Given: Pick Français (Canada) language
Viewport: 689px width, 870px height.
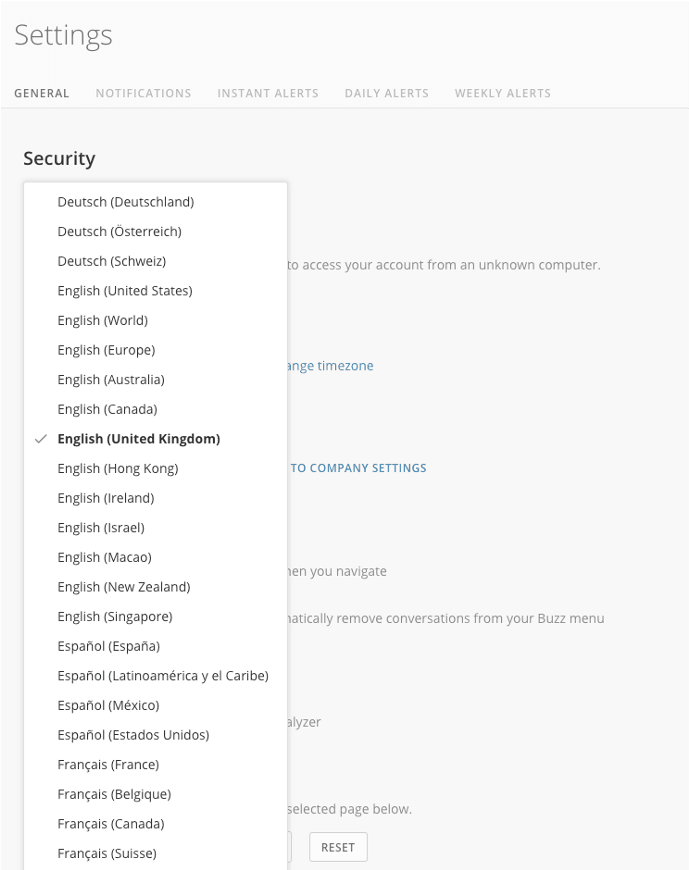Looking at the screenshot, I should (110, 824).
